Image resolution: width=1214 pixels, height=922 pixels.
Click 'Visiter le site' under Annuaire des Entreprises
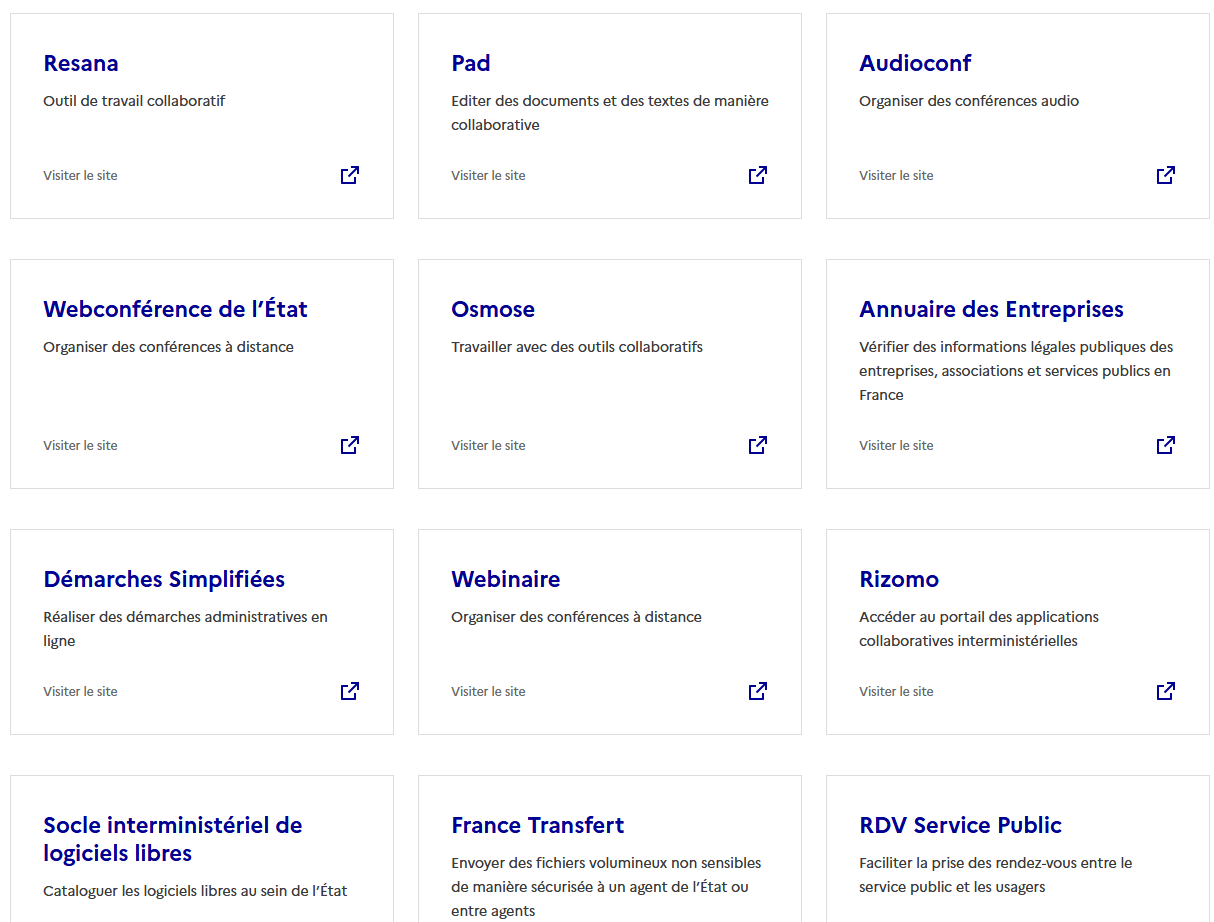click(896, 445)
